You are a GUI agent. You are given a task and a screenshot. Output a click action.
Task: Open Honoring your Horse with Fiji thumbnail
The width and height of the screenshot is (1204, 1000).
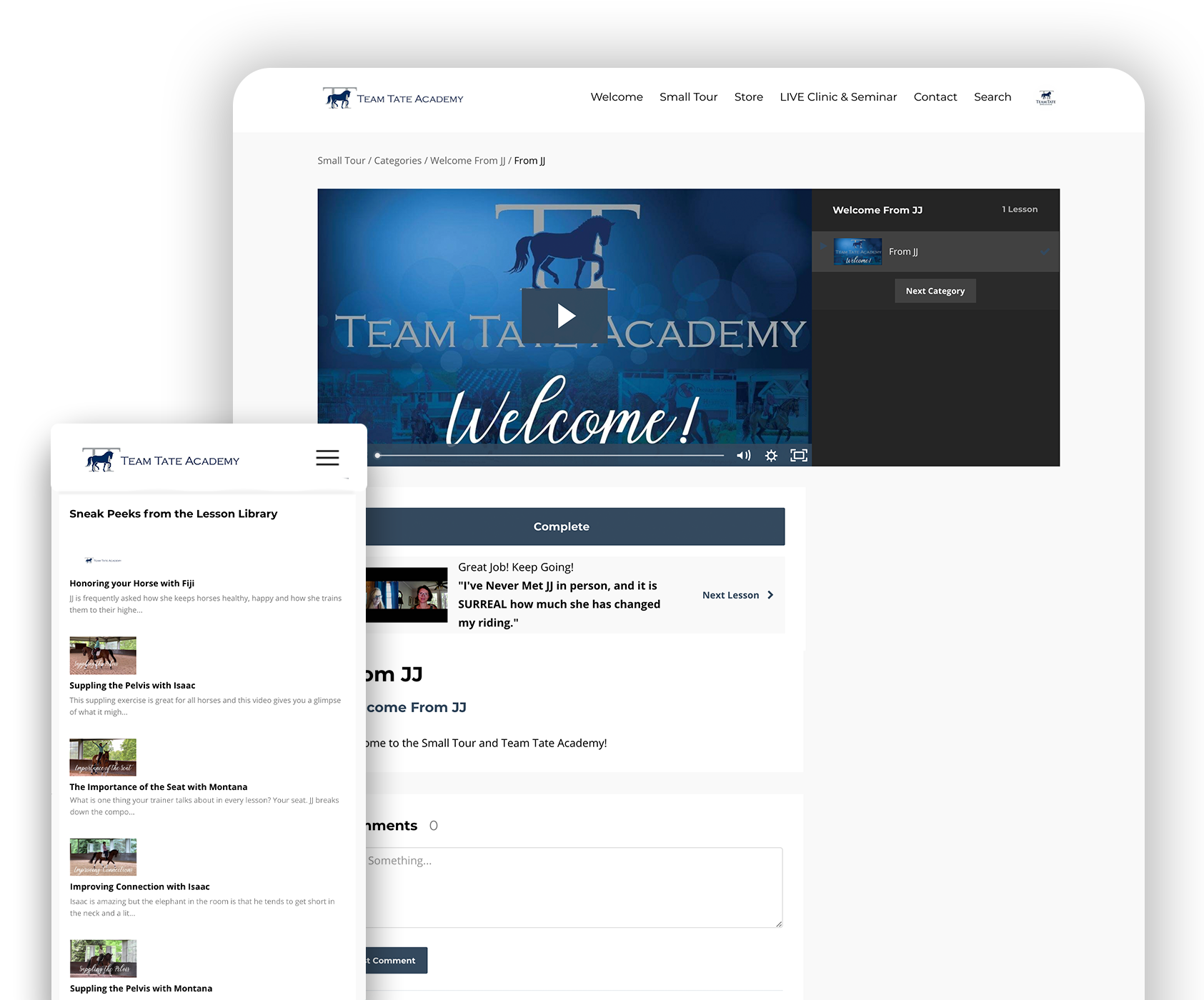point(103,560)
